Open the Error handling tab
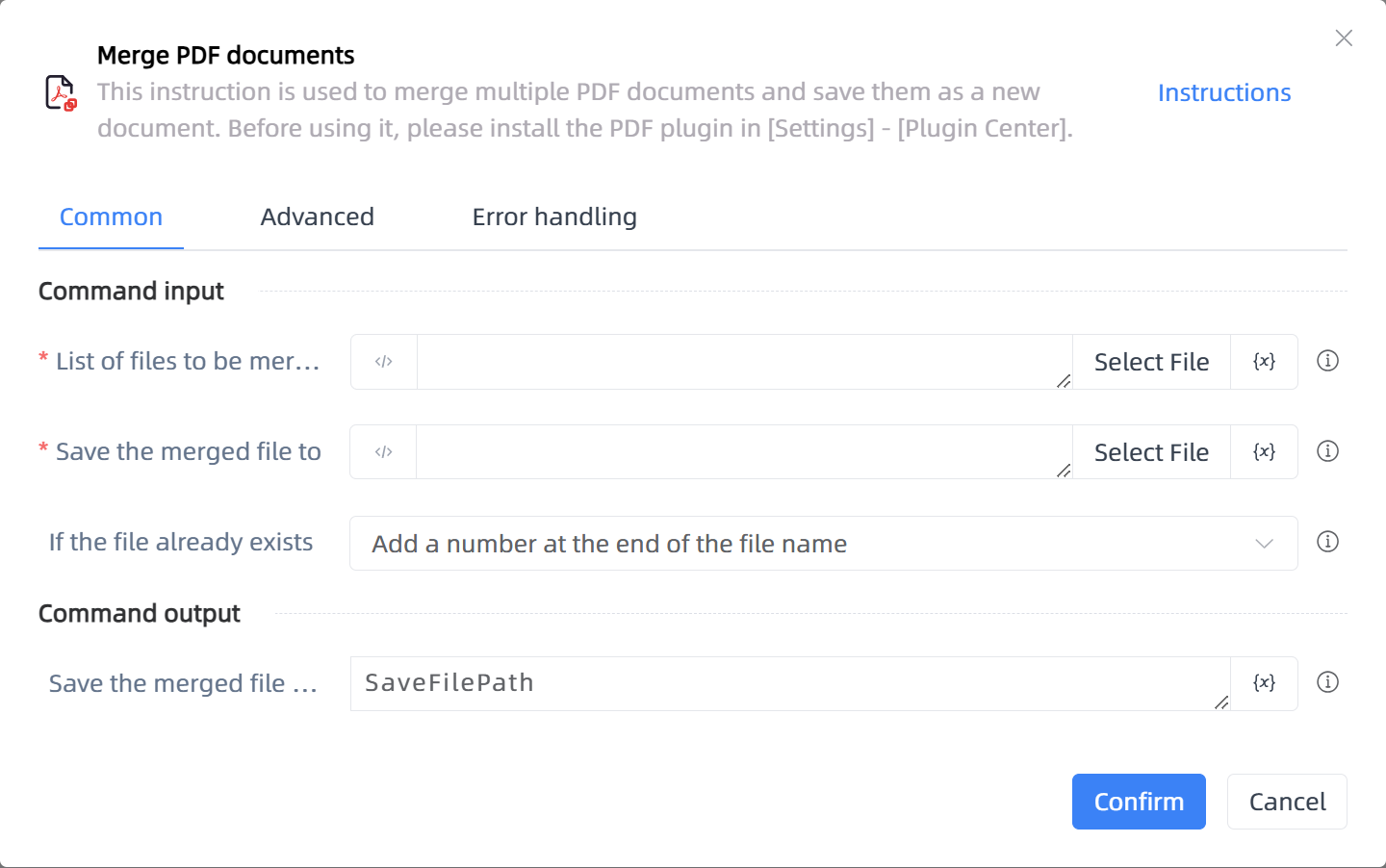The image size is (1386, 868). [x=554, y=217]
